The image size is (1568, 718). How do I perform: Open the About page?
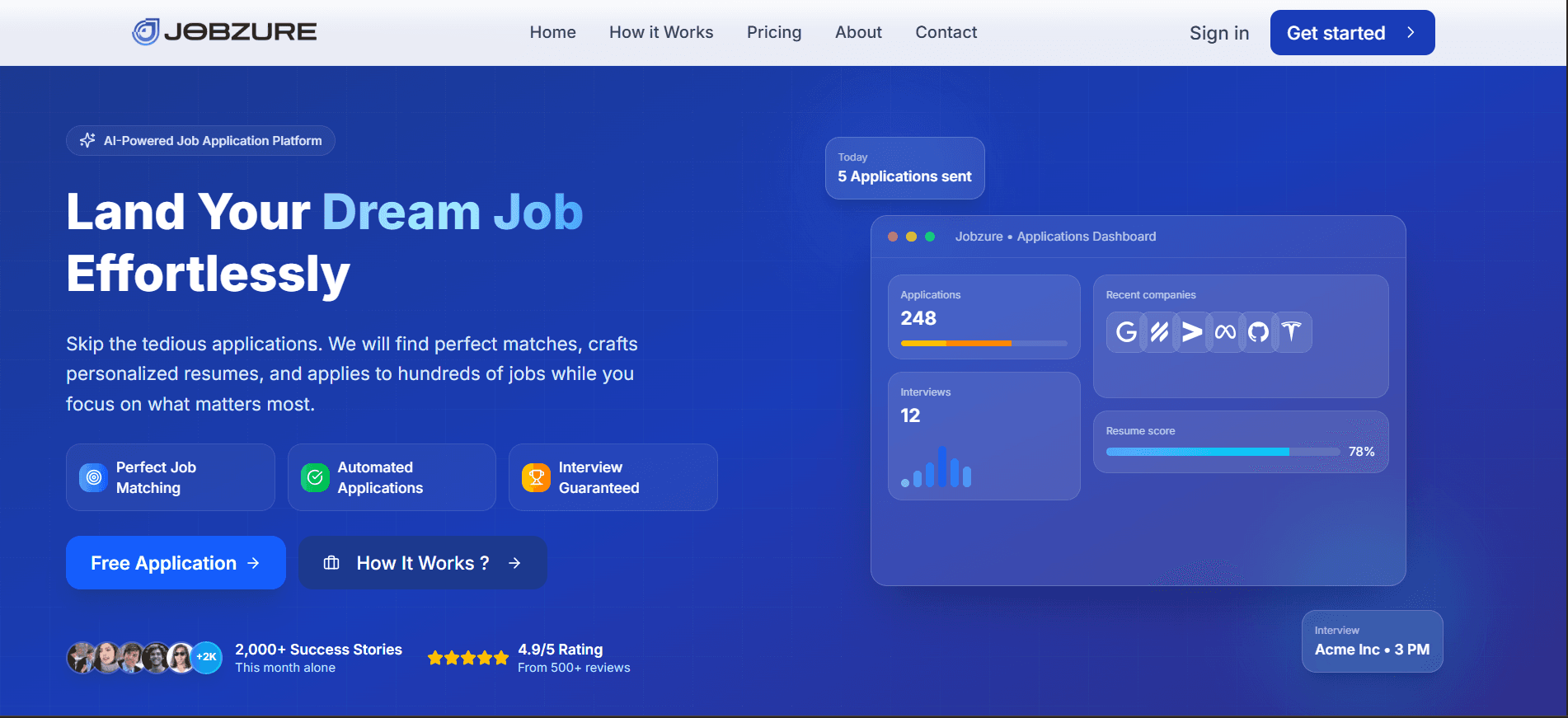pyautogui.click(x=858, y=32)
